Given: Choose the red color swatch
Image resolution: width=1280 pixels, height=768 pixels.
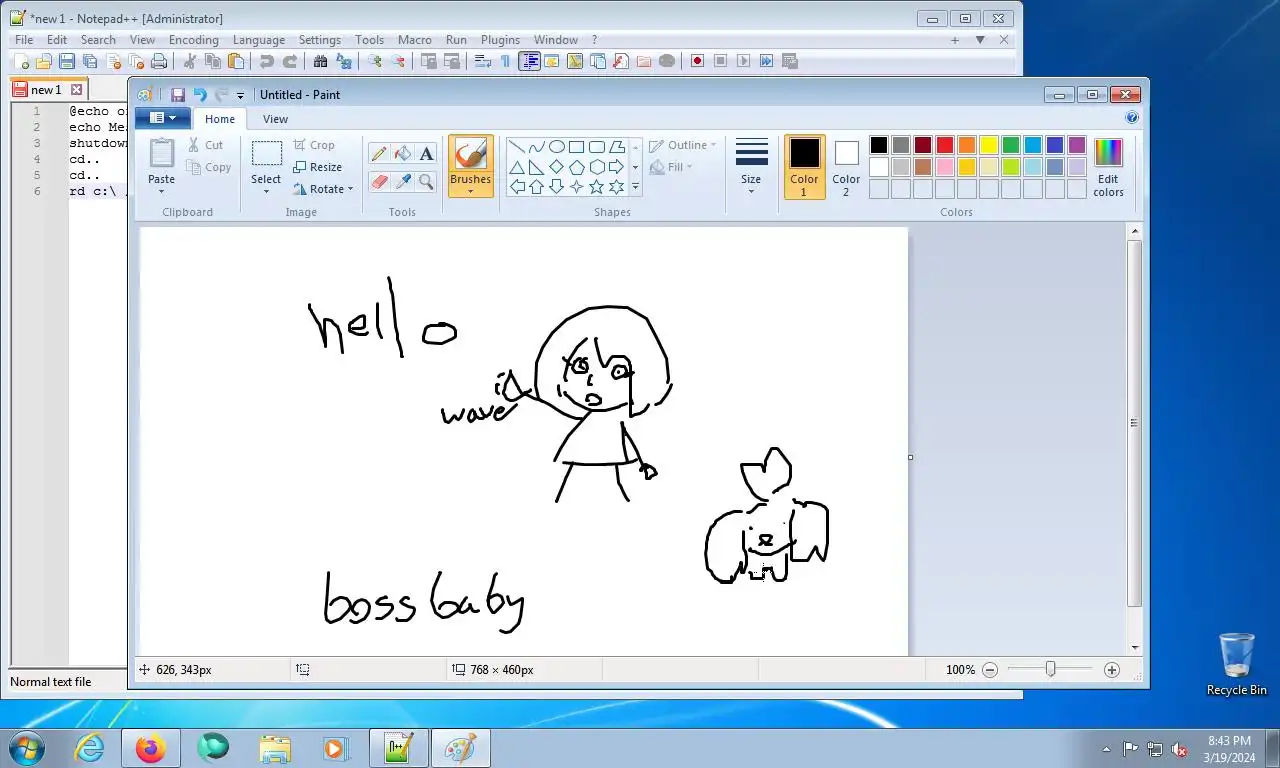Looking at the screenshot, I should coord(945,145).
